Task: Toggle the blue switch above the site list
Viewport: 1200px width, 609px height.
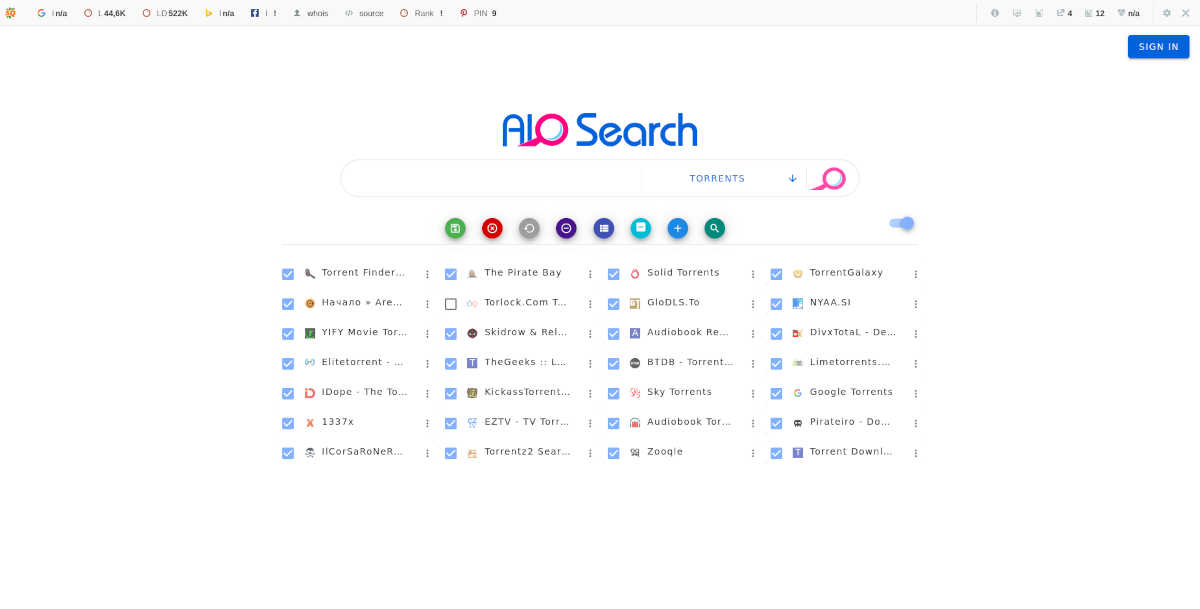Action: click(x=902, y=223)
